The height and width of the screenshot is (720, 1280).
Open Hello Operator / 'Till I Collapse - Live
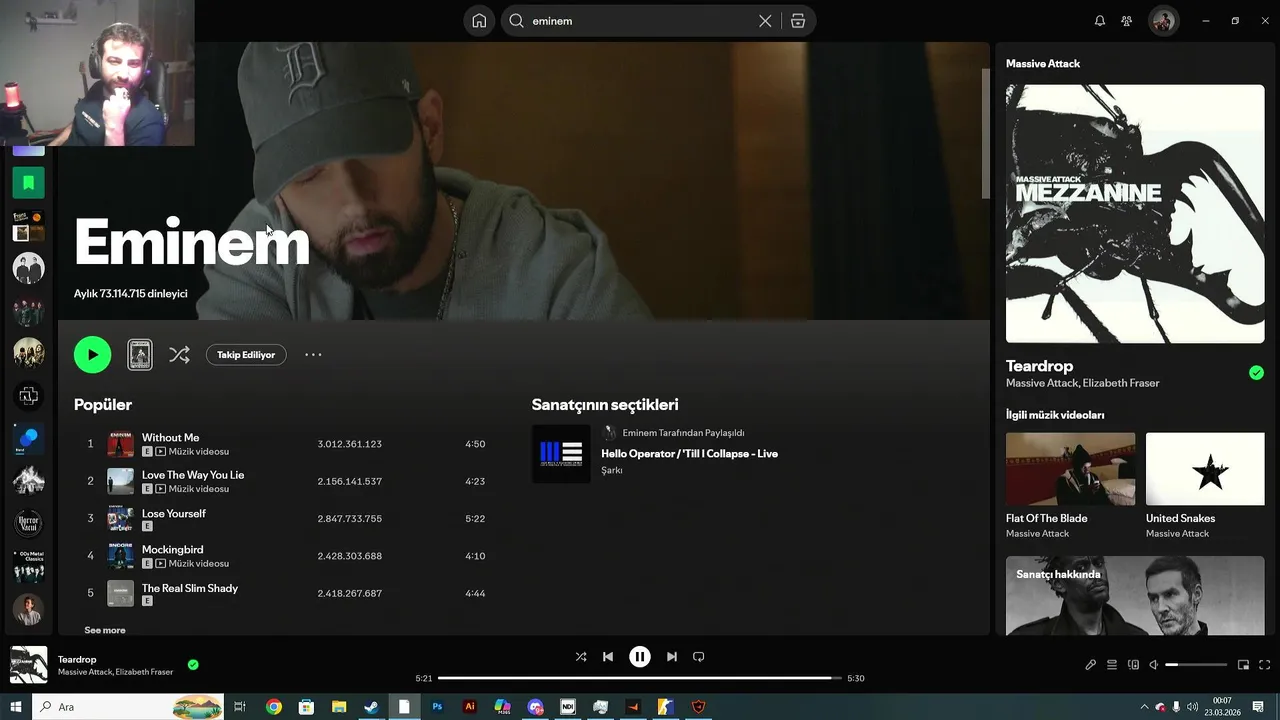click(x=689, y=453)
